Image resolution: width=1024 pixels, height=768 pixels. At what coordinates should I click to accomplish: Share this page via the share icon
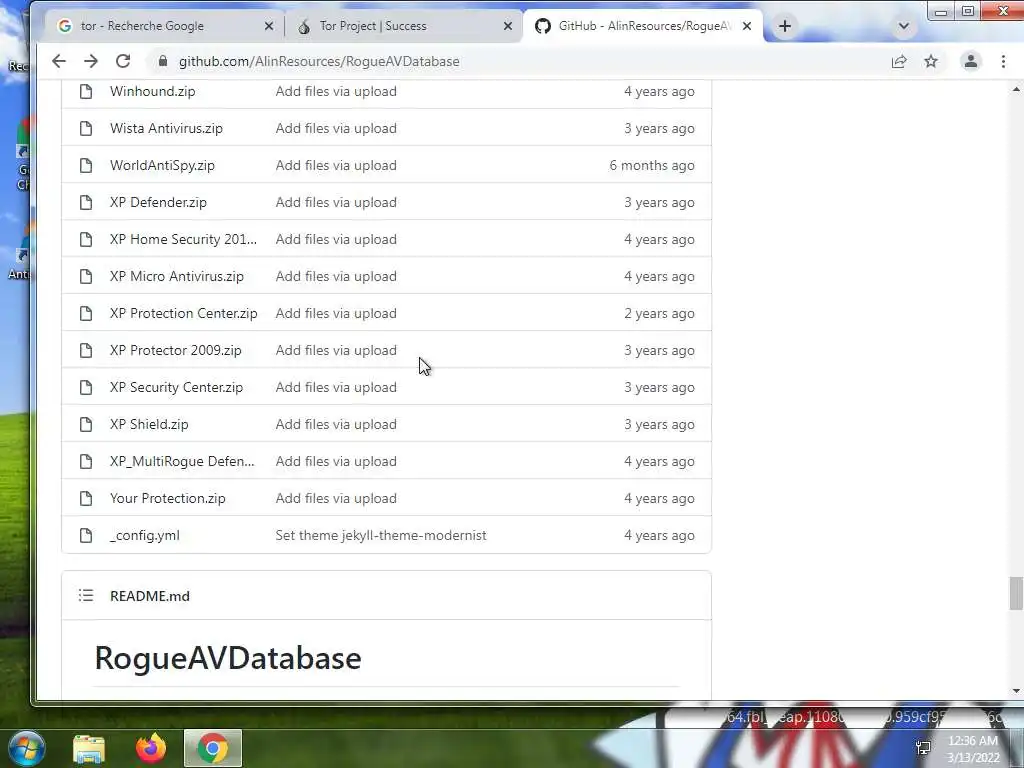(899, 61)
